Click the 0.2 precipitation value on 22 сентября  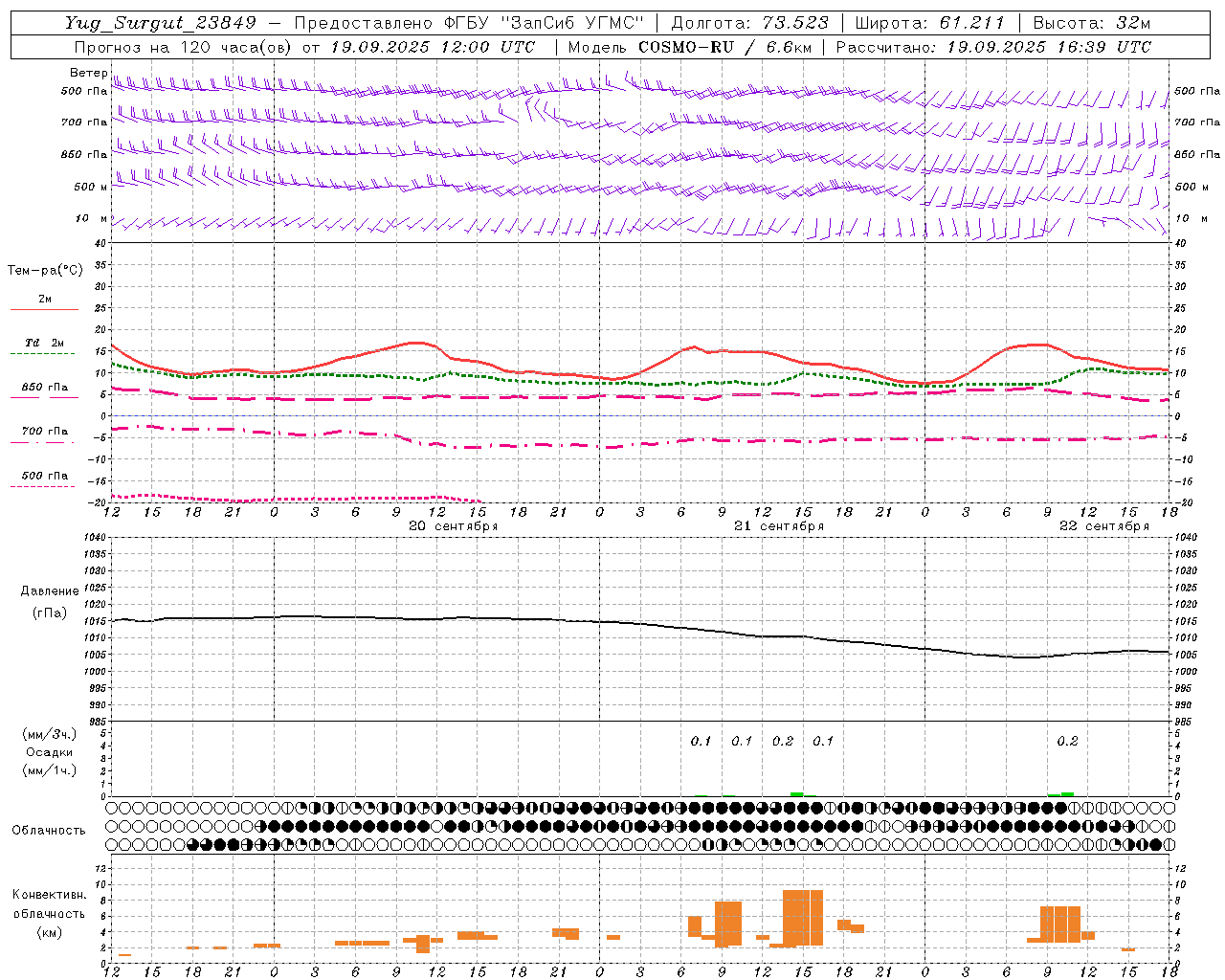(1067, 741)
